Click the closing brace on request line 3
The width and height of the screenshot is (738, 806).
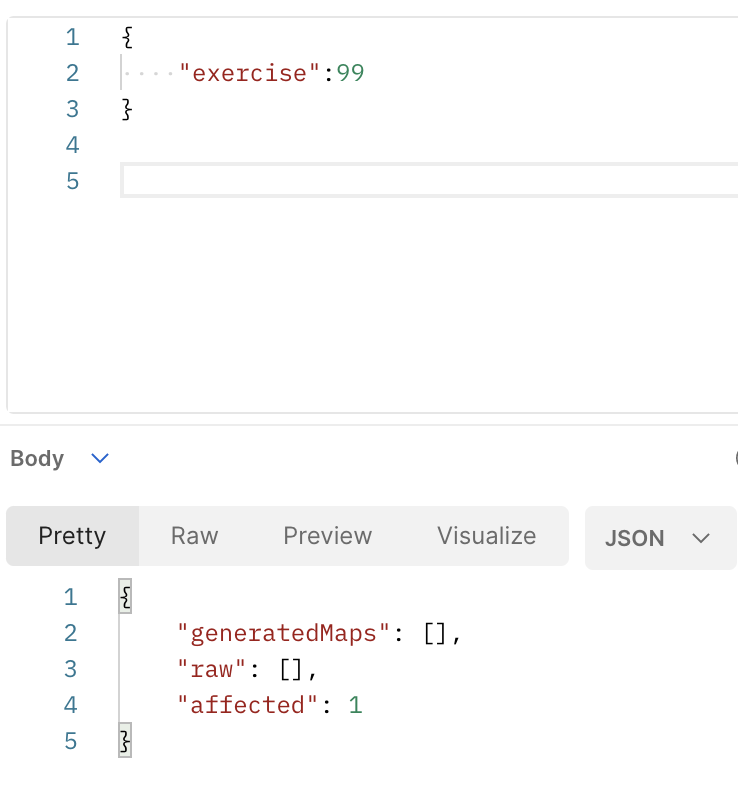127,109
